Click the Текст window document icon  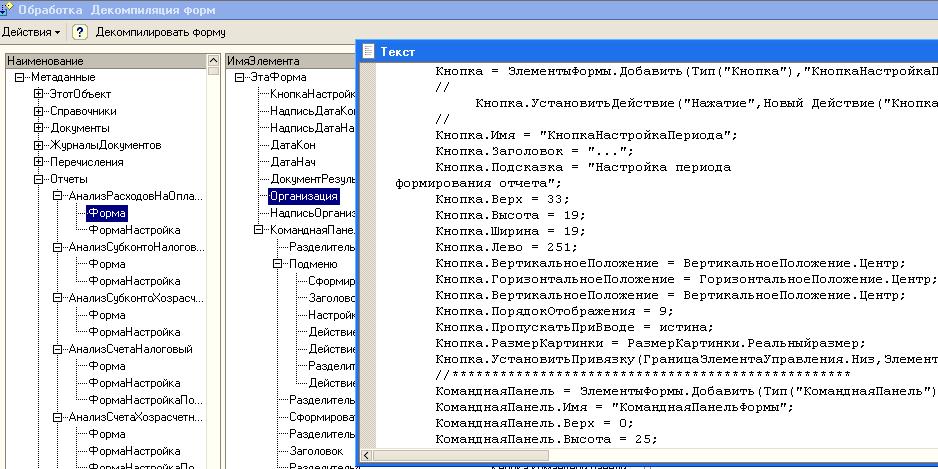[368, 51]
